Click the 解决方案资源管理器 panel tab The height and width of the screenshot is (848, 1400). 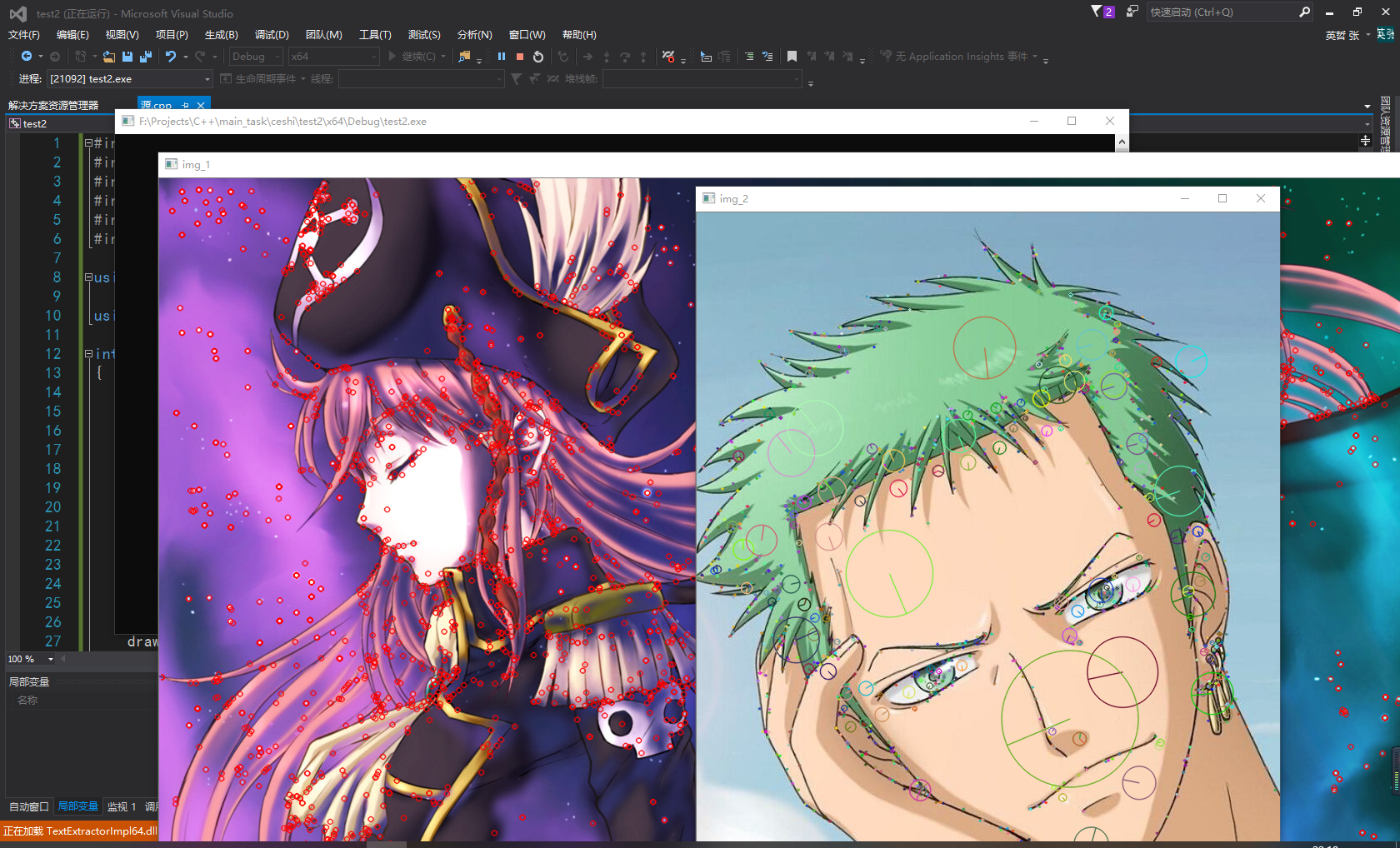coord(53,105)
